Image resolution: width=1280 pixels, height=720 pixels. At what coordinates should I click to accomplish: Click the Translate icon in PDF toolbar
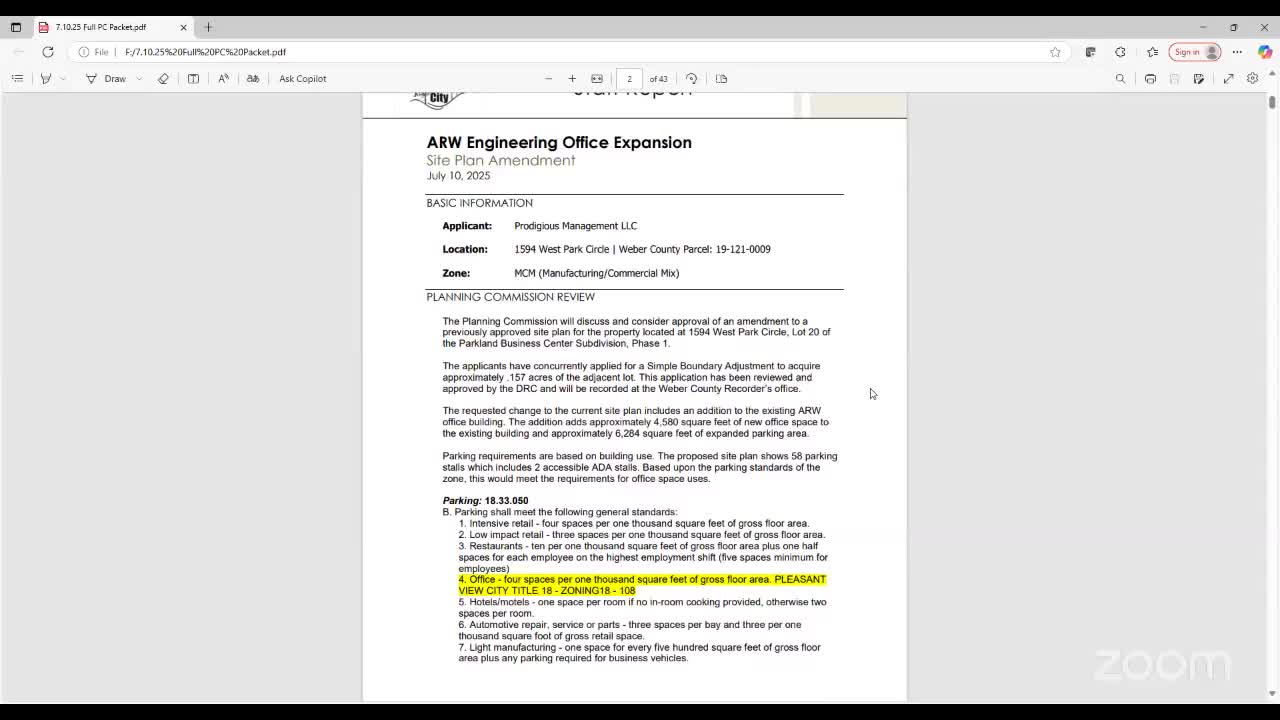(x=253, y=79)
